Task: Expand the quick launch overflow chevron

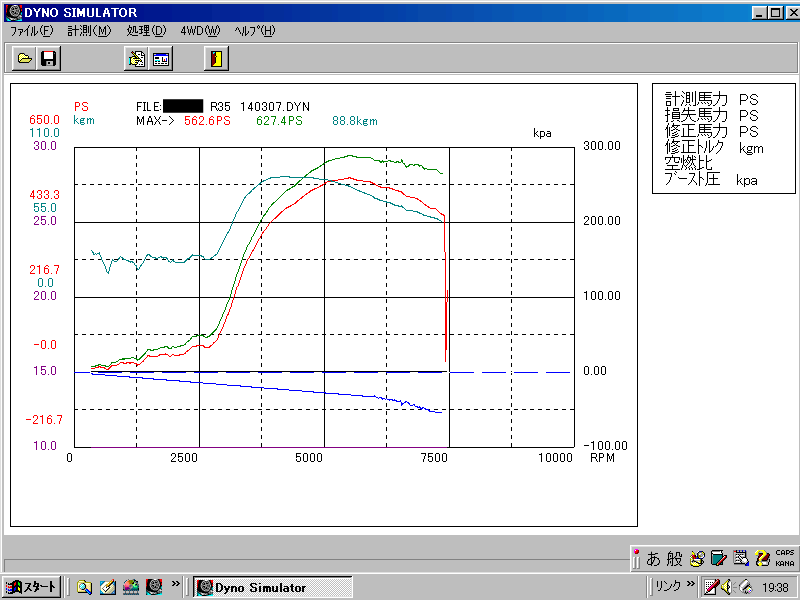Action: tap(176, 585)
